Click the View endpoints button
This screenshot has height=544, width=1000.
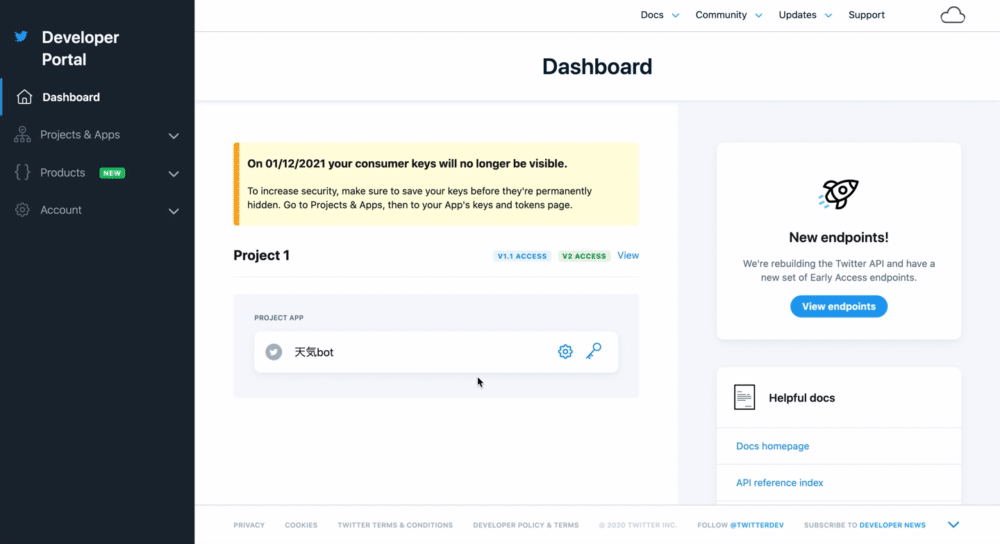839,306
